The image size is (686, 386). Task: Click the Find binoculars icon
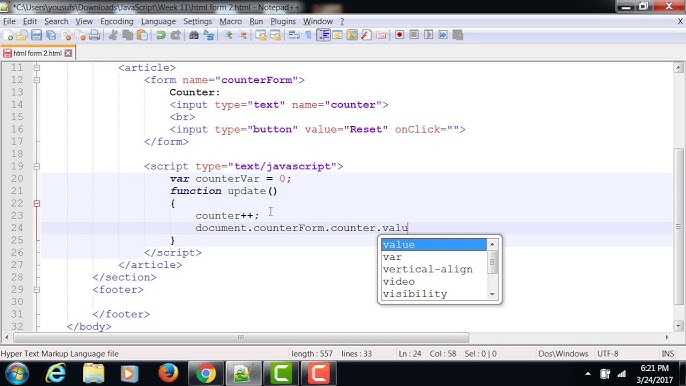194,35
